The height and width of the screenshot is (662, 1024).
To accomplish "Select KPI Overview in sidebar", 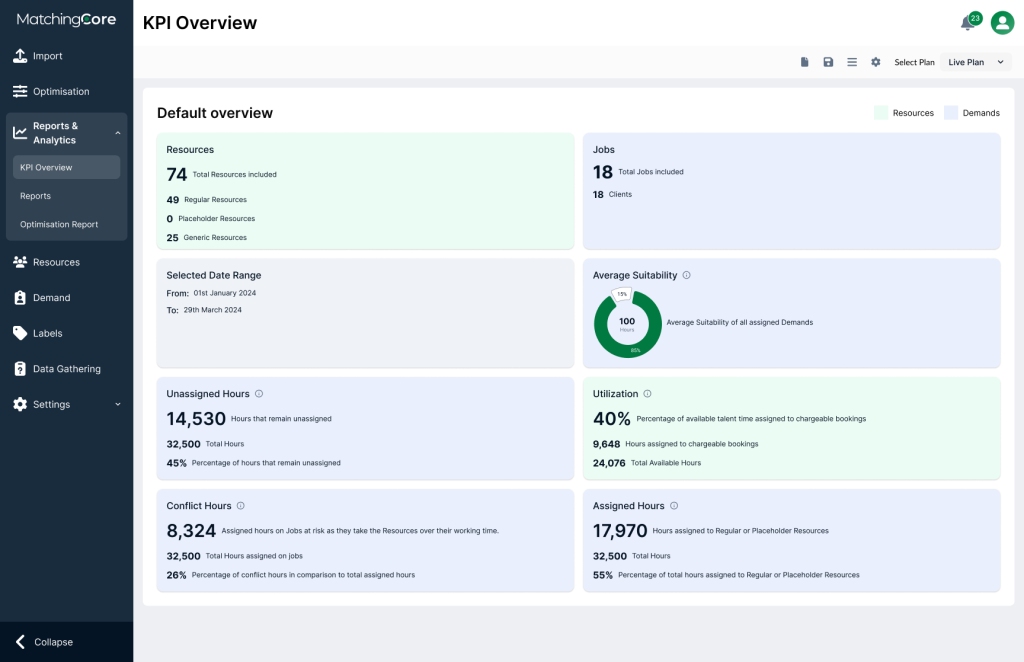I will (x=67, y=167).
